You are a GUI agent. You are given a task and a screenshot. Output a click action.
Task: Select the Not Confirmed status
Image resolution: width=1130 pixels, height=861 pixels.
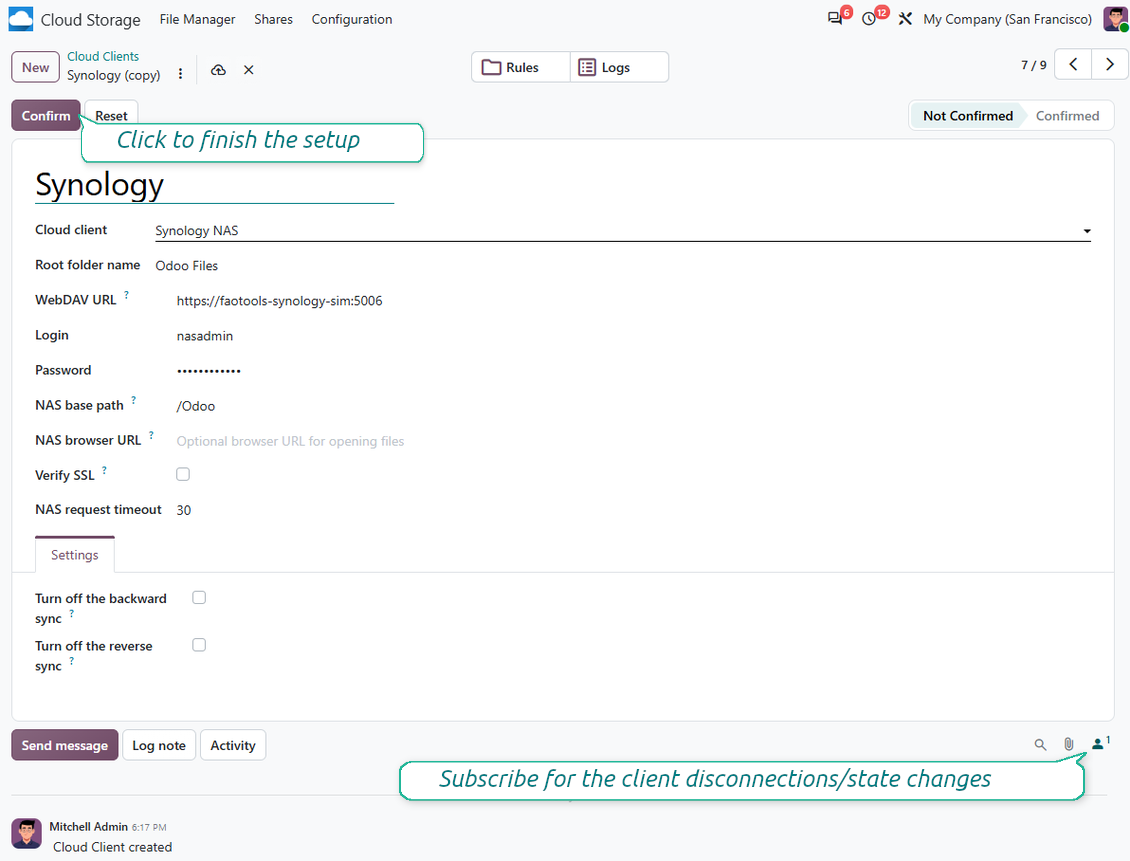[967, 115]
